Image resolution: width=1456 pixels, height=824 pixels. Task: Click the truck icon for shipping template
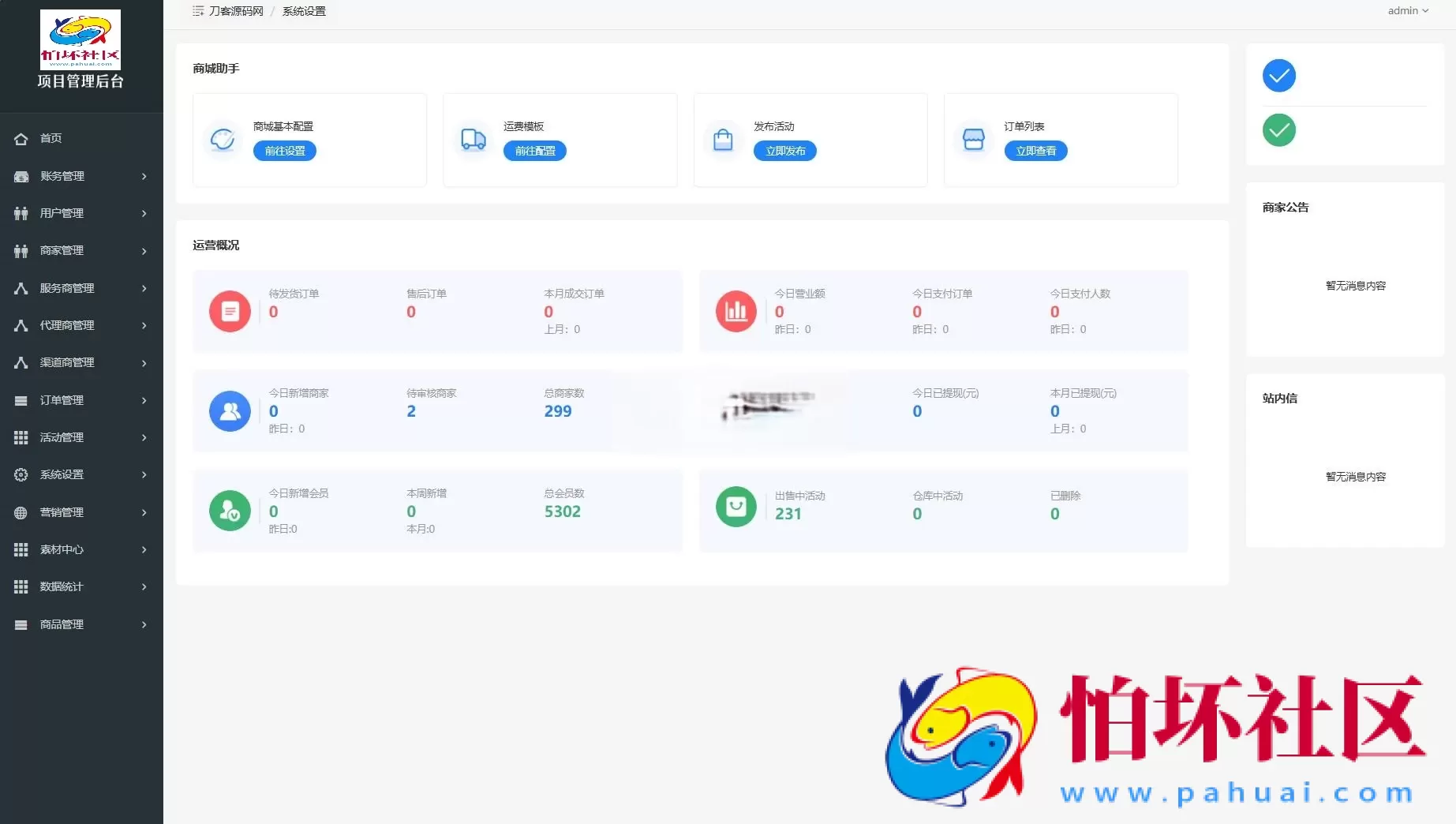[x=473, y=140]
